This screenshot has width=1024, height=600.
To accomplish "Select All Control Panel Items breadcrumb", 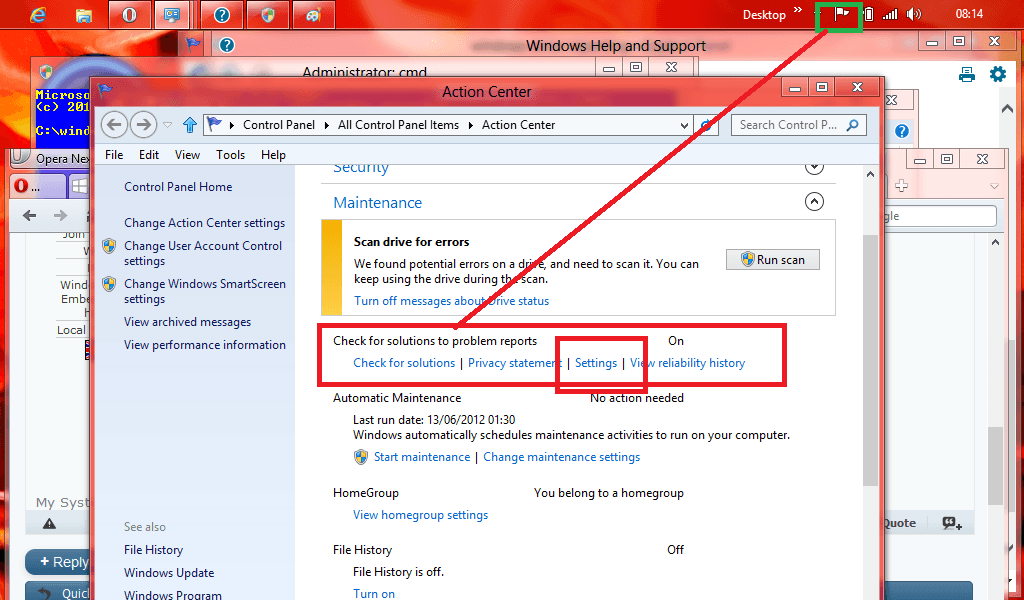I will coord(398,125).
